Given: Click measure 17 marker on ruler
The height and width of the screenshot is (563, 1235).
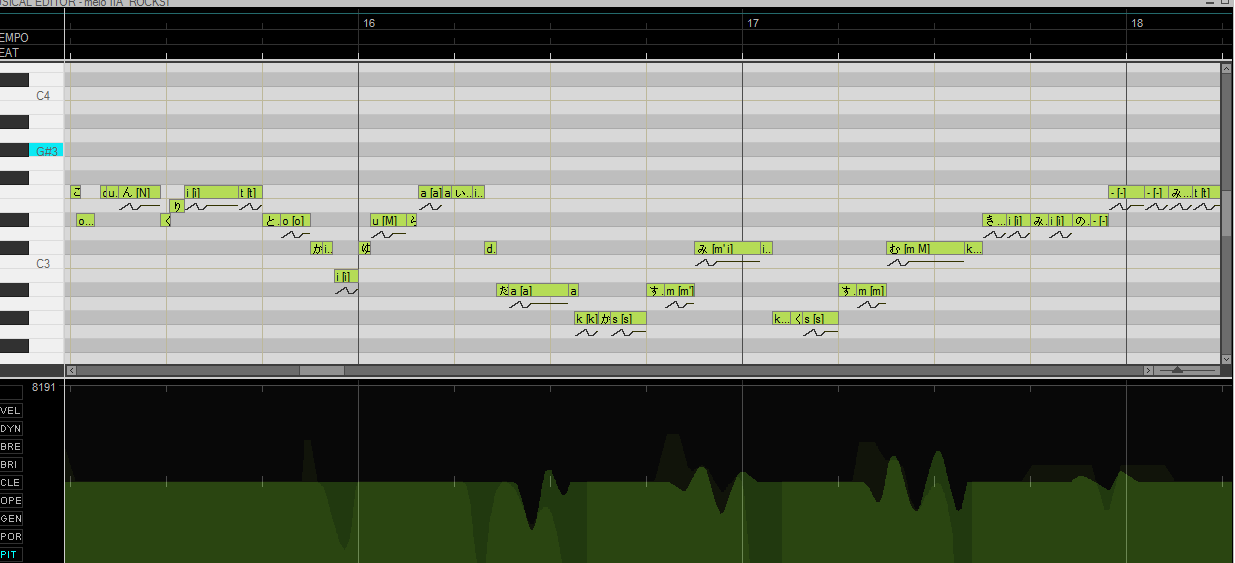Looking at the screenshot, I should coord(753,22).
